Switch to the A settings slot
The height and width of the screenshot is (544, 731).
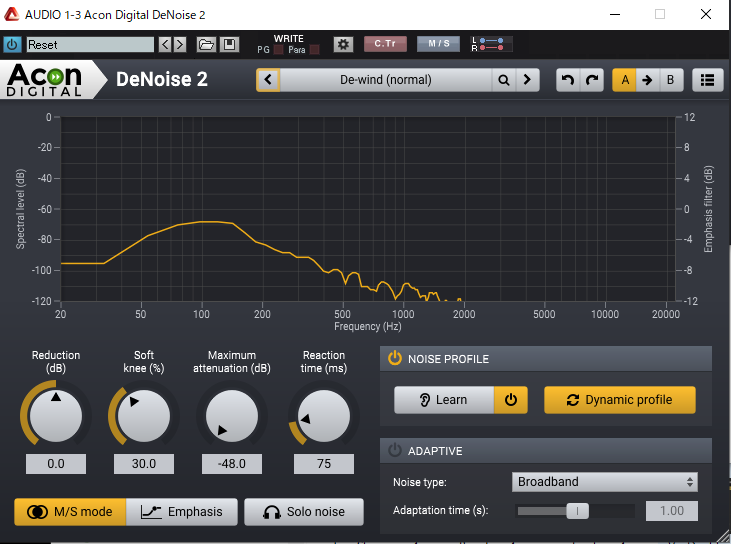(624, 80)
